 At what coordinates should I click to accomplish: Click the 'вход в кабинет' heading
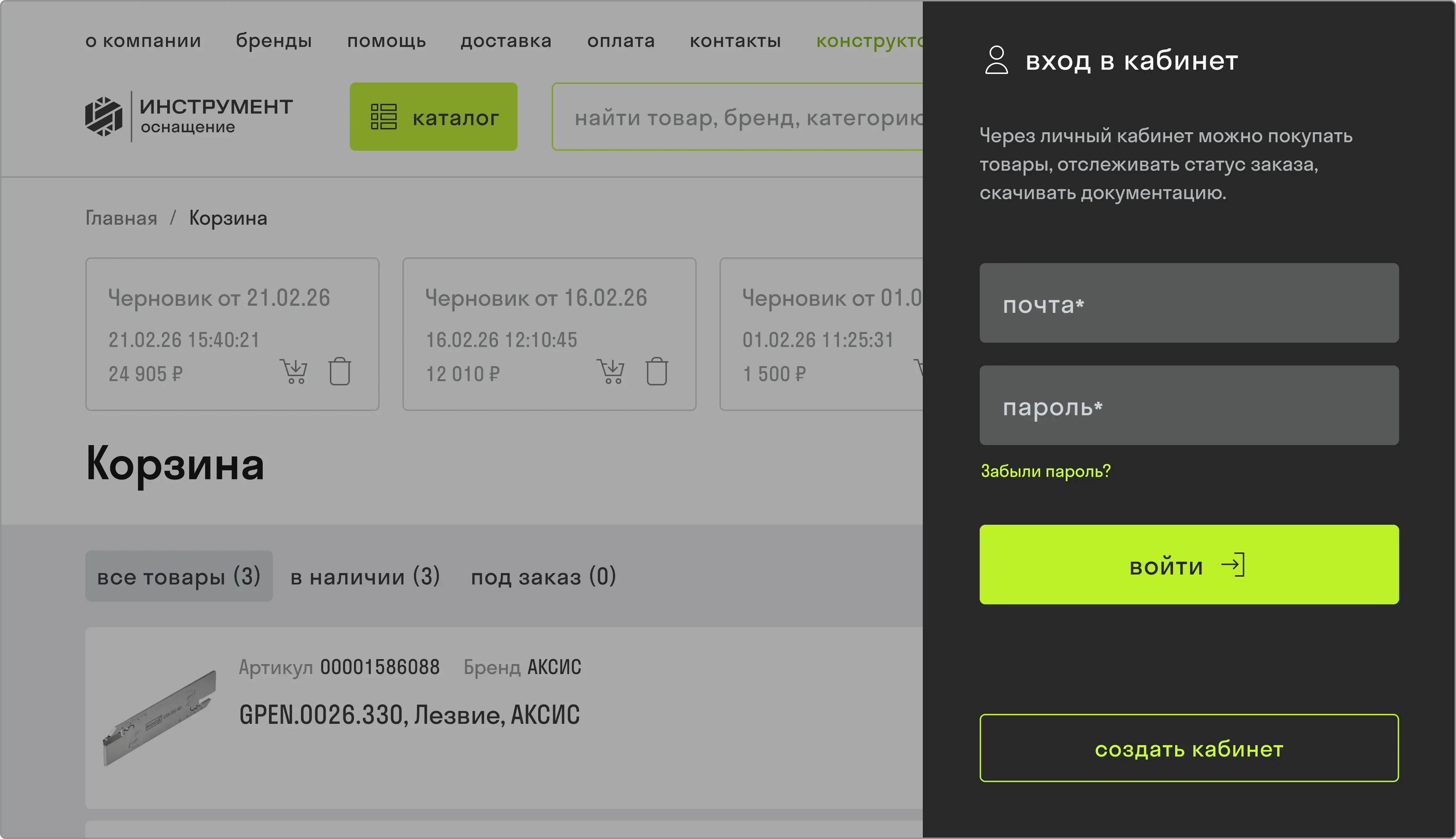tap(1131, 60)
